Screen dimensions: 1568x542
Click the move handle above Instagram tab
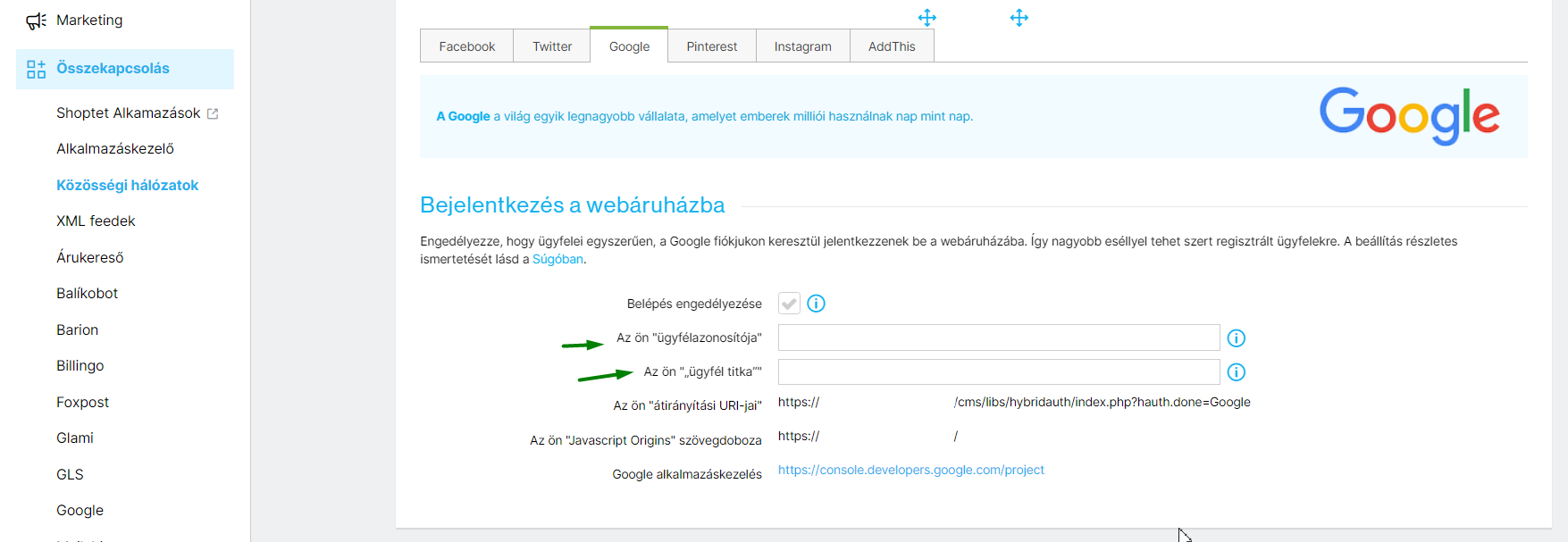pyautogui.click(x=927, y=17)
